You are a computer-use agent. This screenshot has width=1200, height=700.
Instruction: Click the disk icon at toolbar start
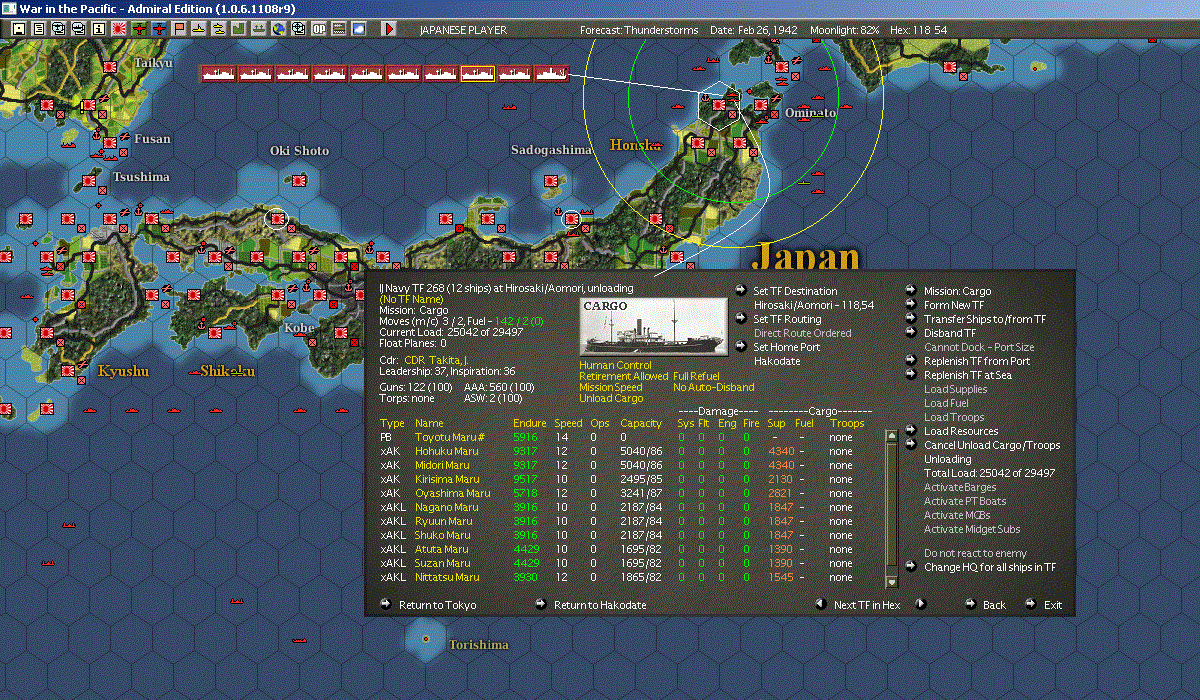pos(18,29)
